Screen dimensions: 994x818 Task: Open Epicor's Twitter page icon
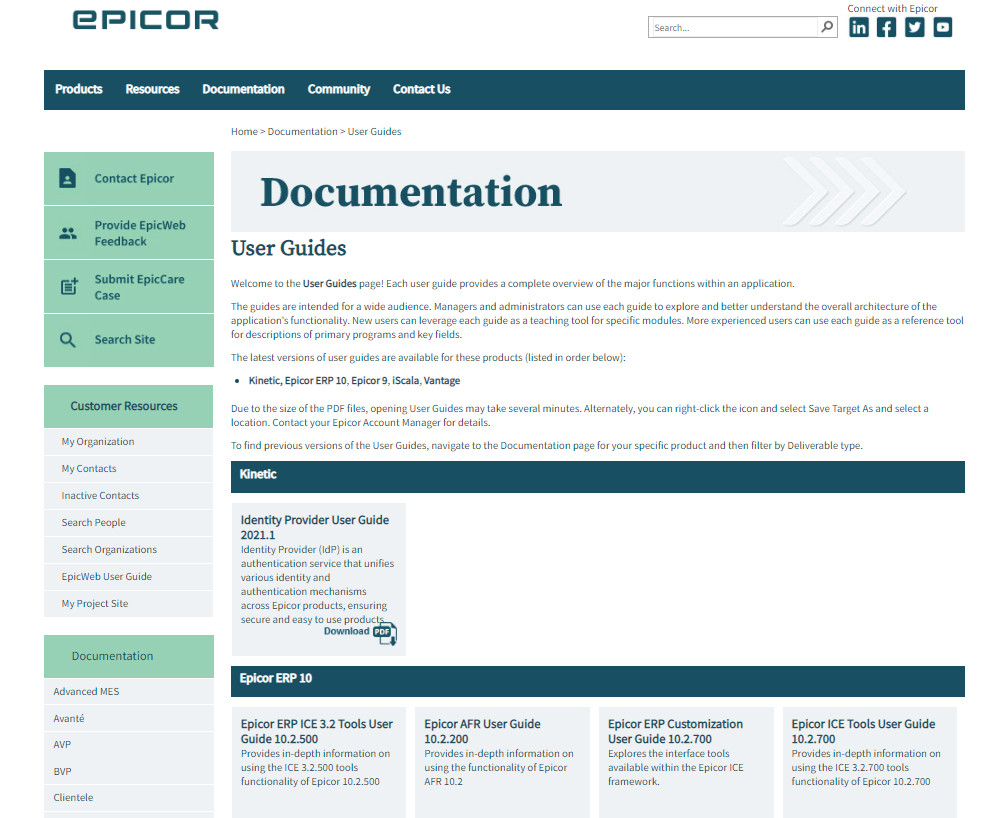pos(914,27)
